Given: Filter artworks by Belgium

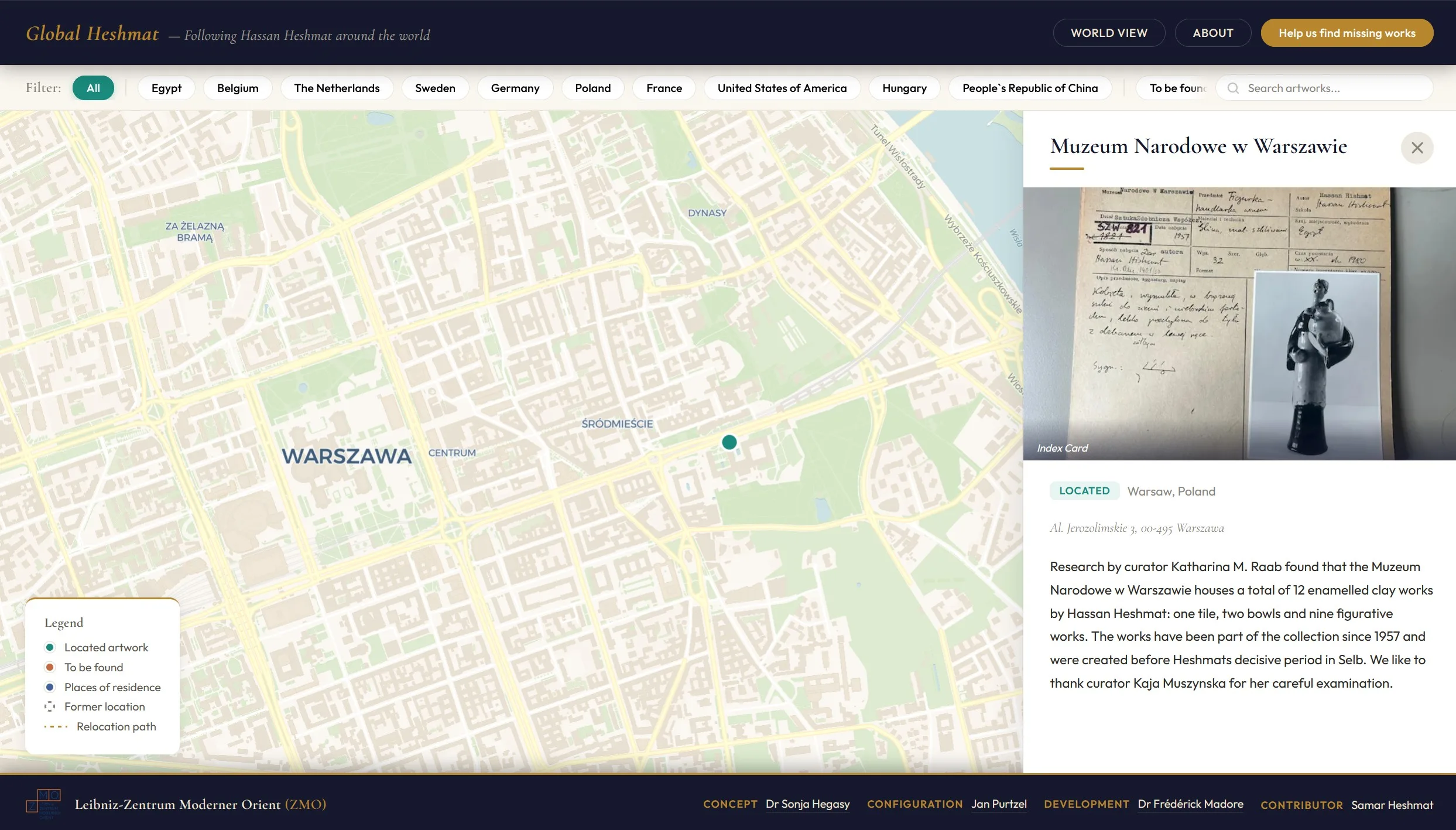Looking at the screenshot, I should (238, 88).
